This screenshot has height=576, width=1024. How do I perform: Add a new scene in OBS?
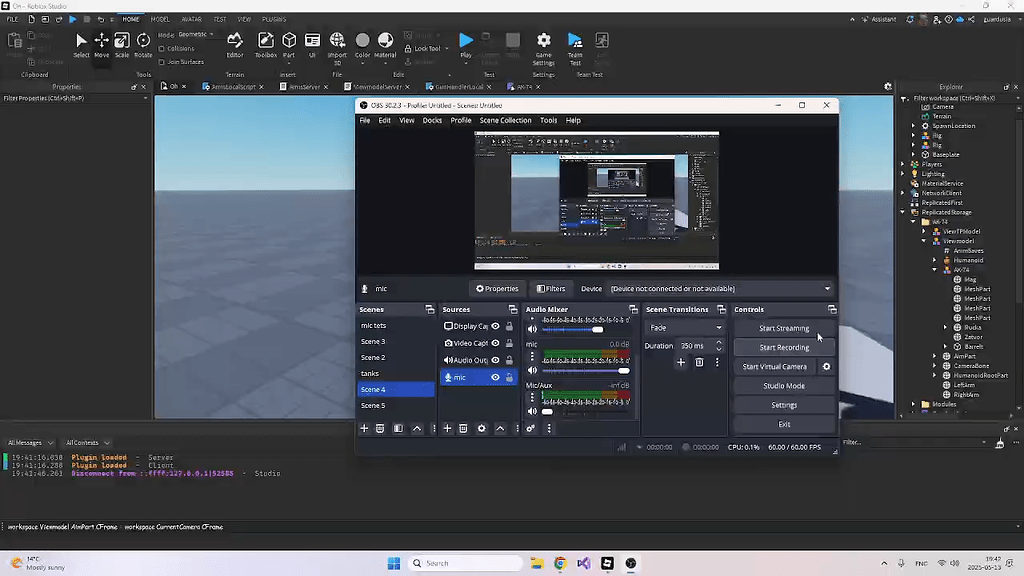pos(363,428)
